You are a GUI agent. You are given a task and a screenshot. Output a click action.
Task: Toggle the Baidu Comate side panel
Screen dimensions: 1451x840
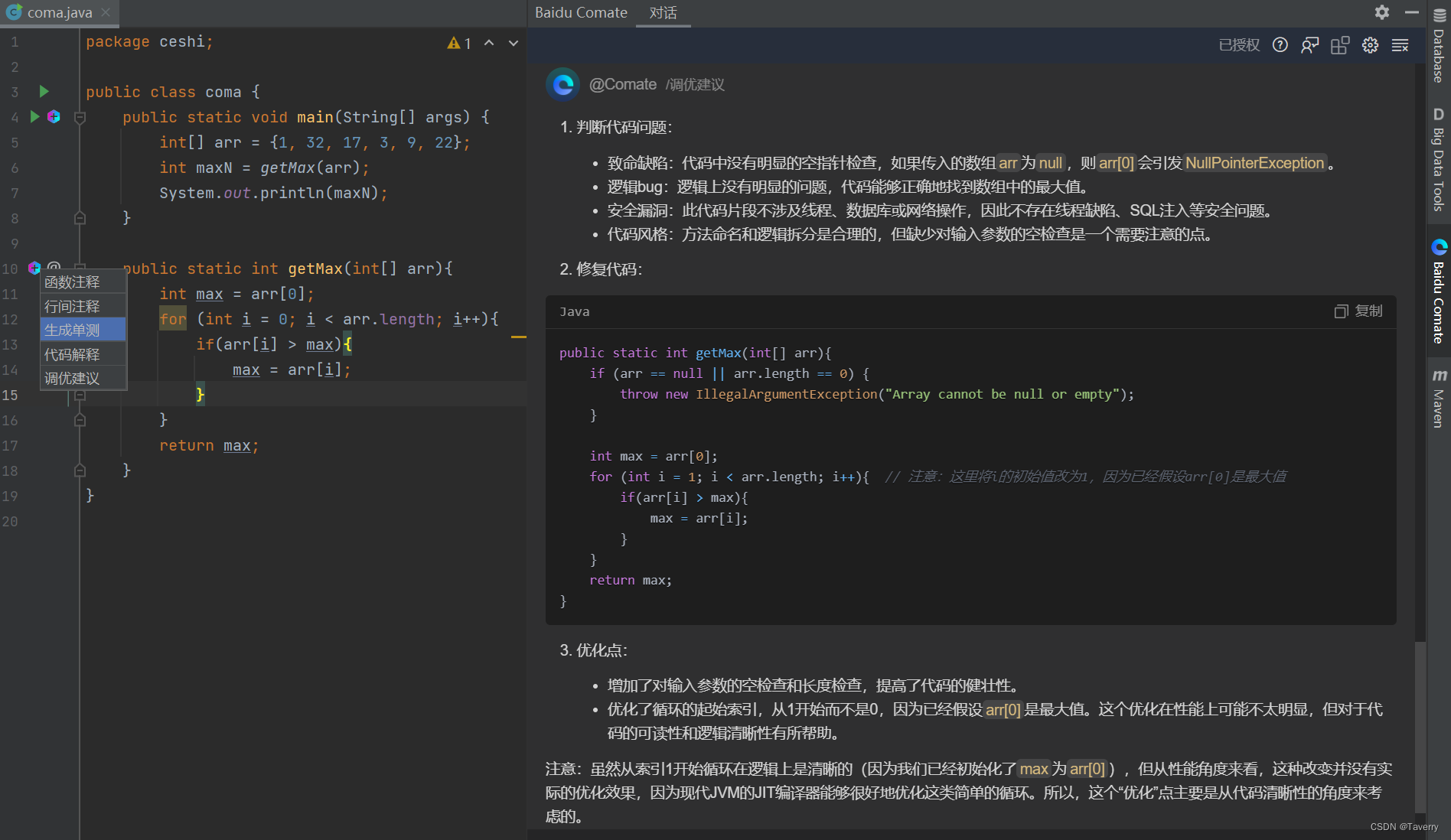point(1439,291)
